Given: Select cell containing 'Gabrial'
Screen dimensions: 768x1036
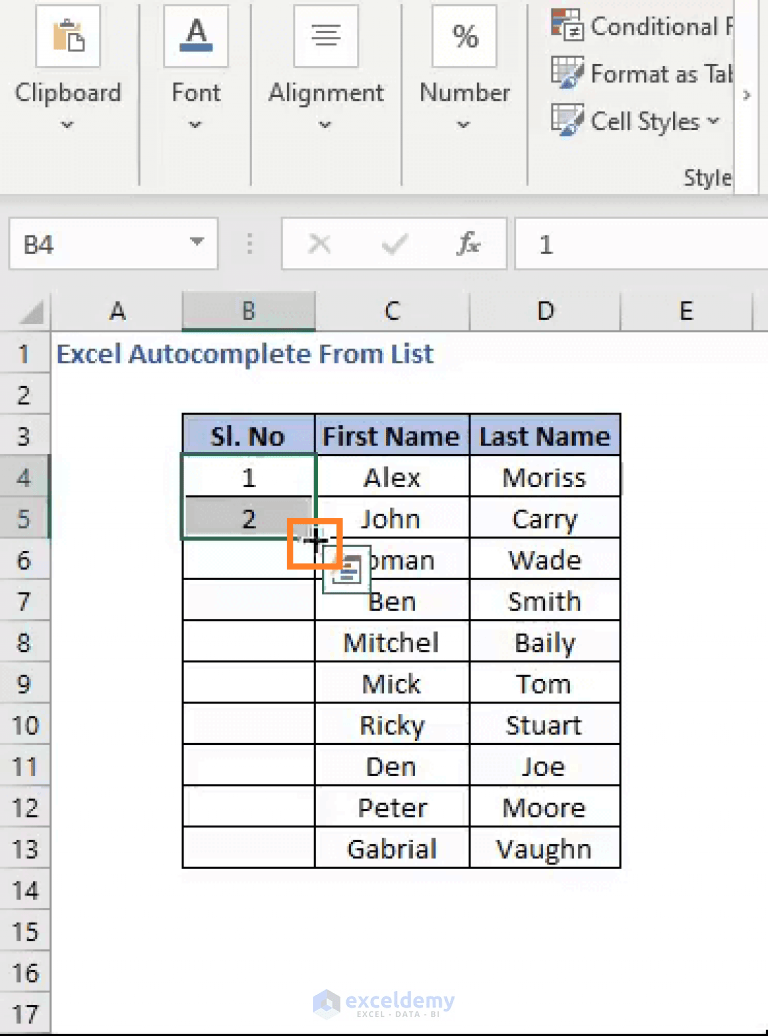Looking at the screenshot, I should pos(393,848).
